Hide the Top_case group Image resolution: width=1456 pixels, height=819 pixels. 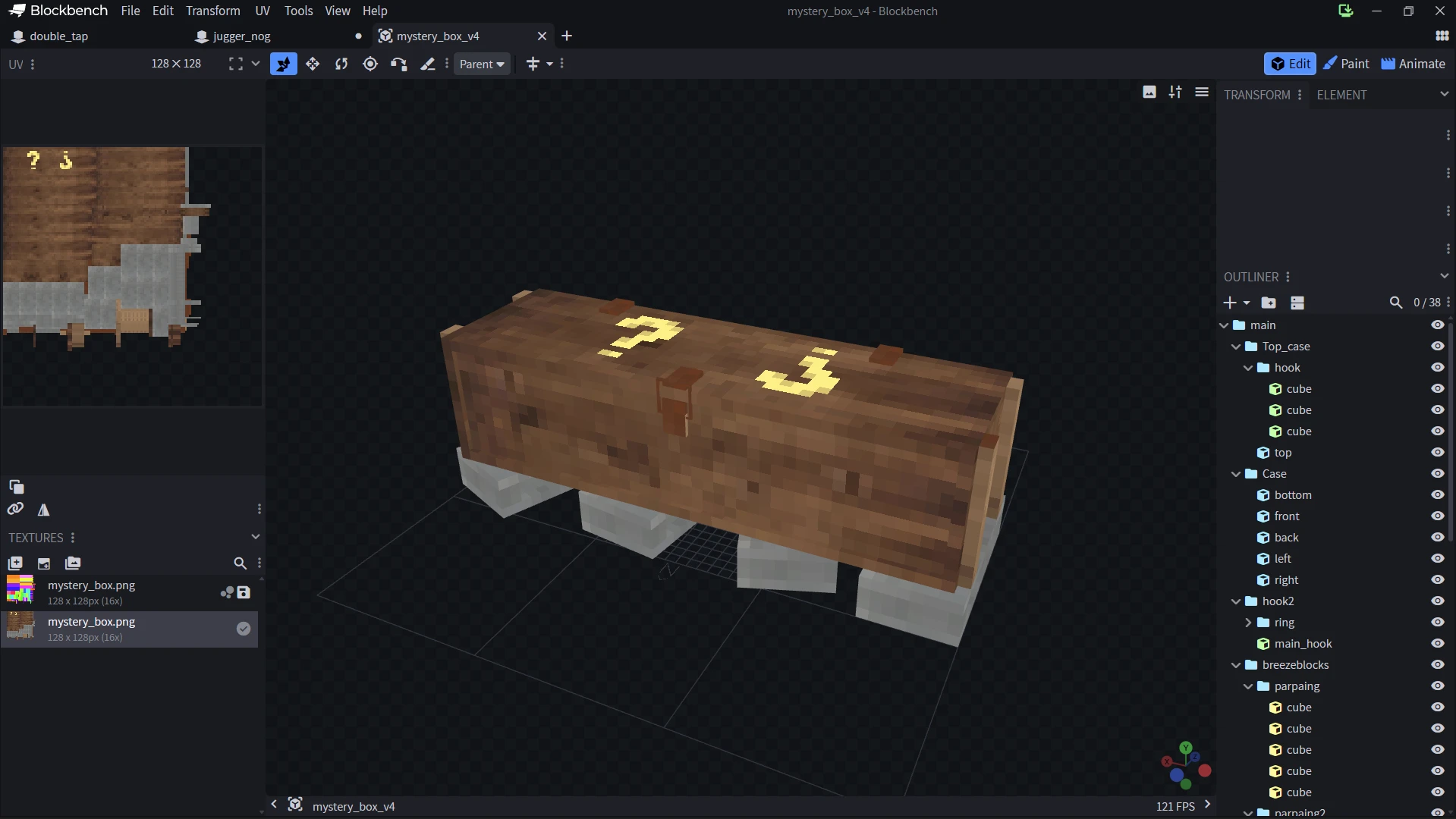[x=1438, y=347]
